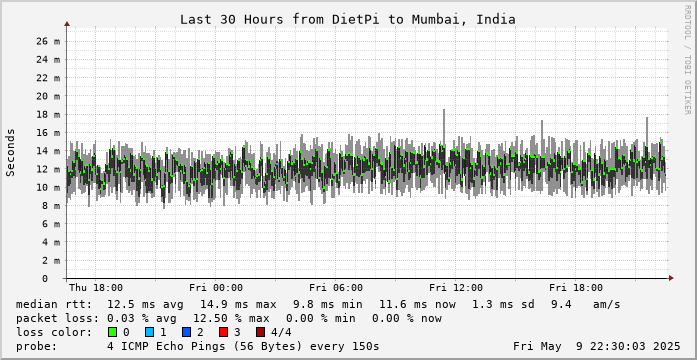
Task: Click the Thu 18:00 time axis label
Action: pyautogui.click(x=96, y=288)
